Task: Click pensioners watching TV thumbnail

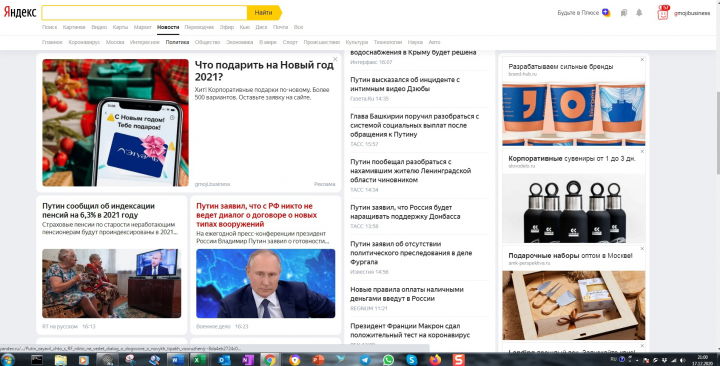Action: [112, 283]
